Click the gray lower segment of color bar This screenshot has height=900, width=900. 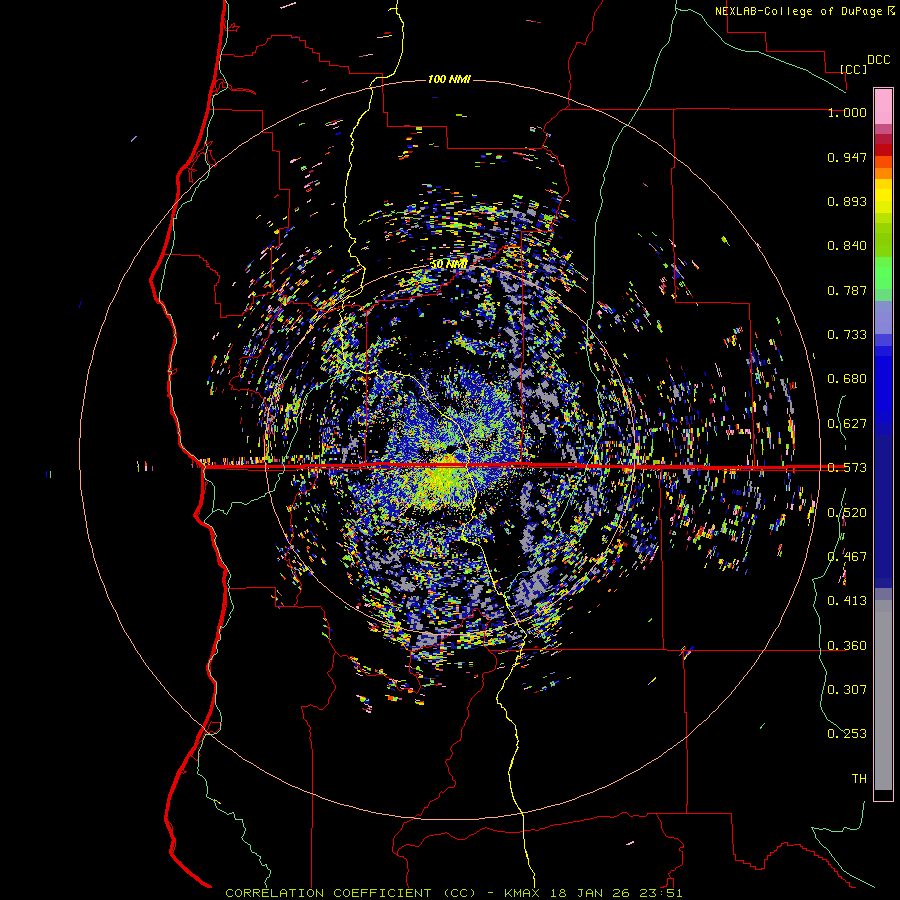883,695
